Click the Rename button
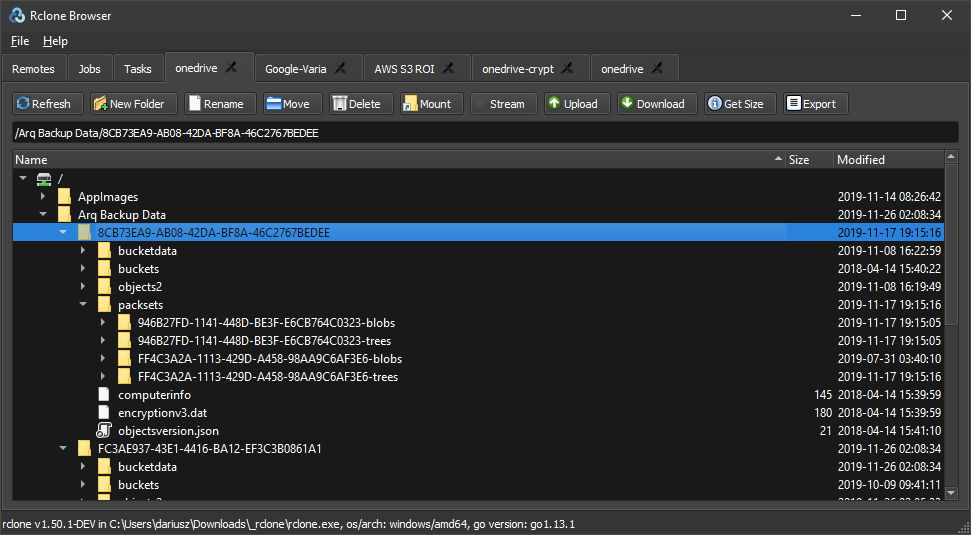The image size is (971, 535). (x=220, y=104)
